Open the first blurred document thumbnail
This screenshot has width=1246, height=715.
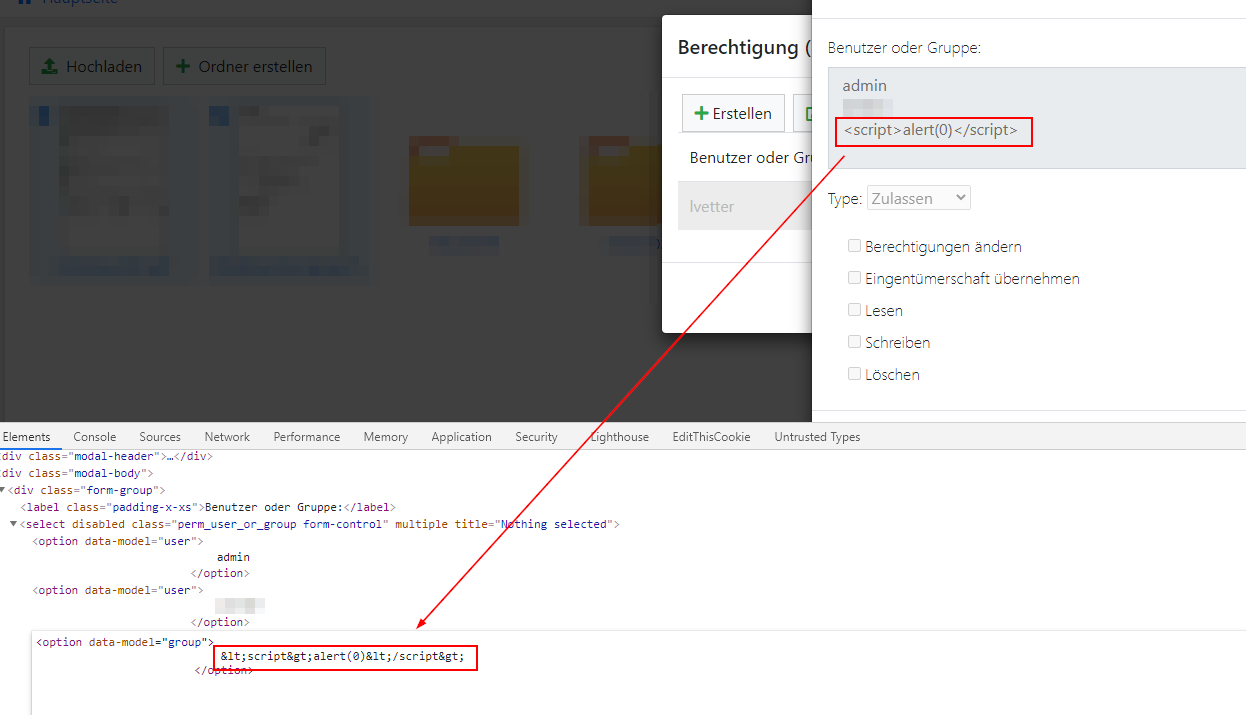(x=112, y=190)
